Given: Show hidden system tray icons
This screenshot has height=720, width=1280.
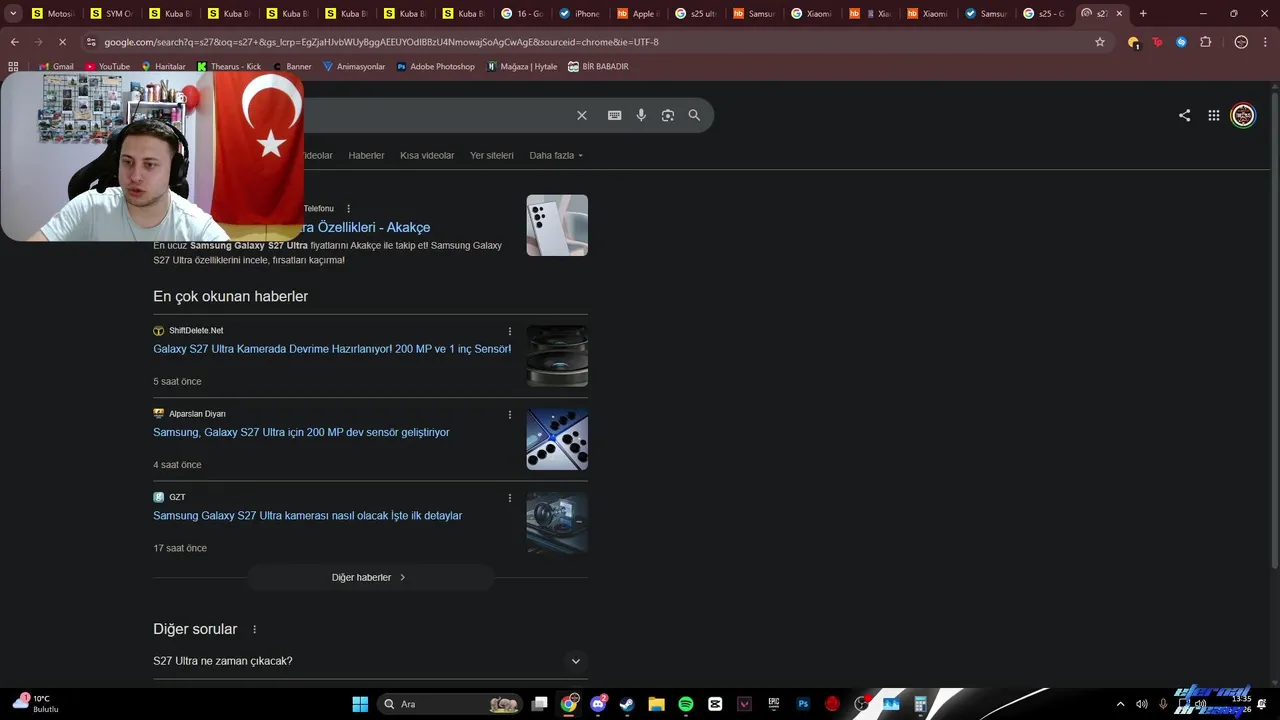Looking at the screenshot, I should (1120, 704).
